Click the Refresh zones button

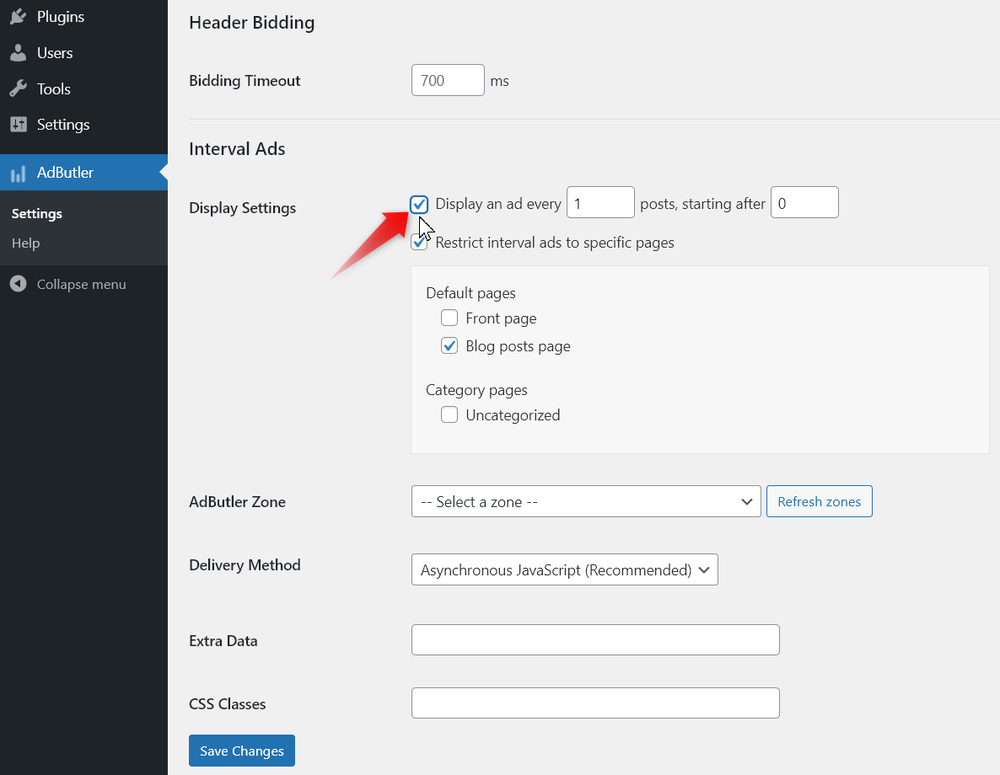tap(819, 501)
